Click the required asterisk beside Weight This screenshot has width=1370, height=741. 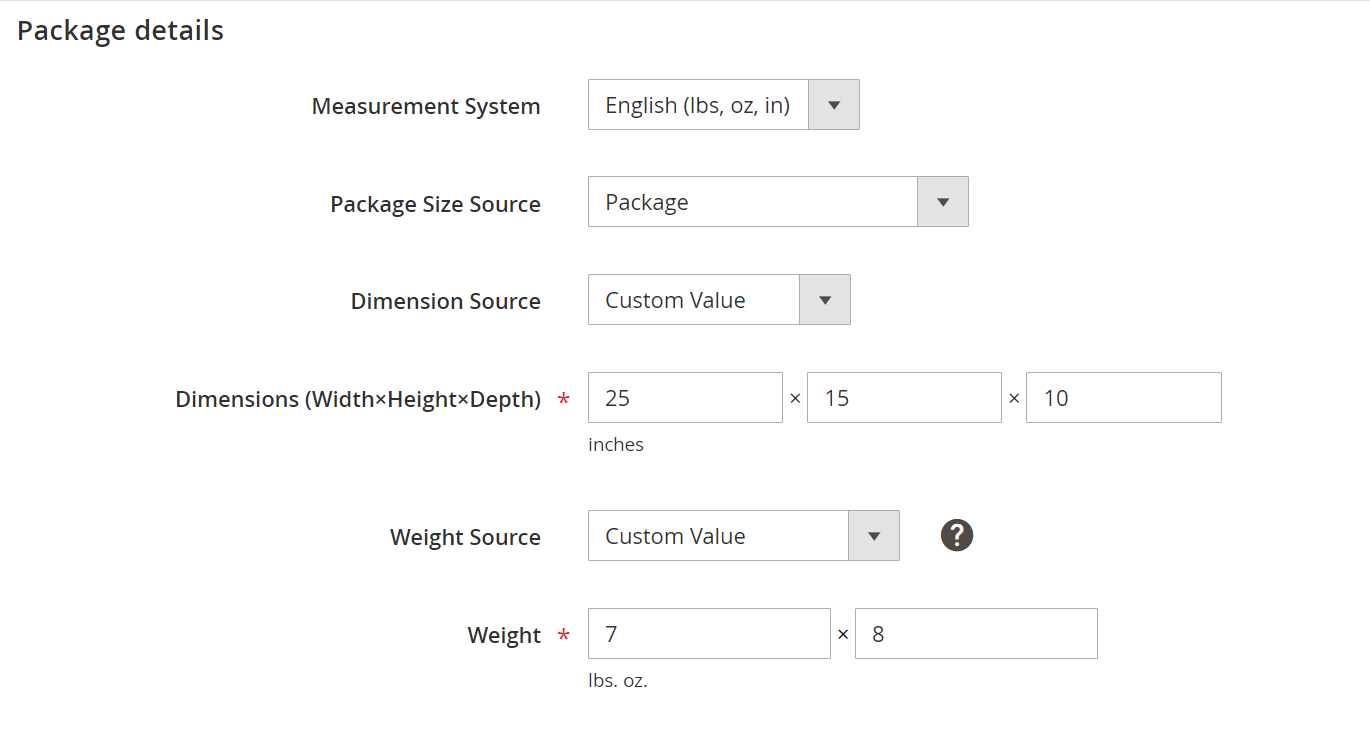(x=563, y=634)
